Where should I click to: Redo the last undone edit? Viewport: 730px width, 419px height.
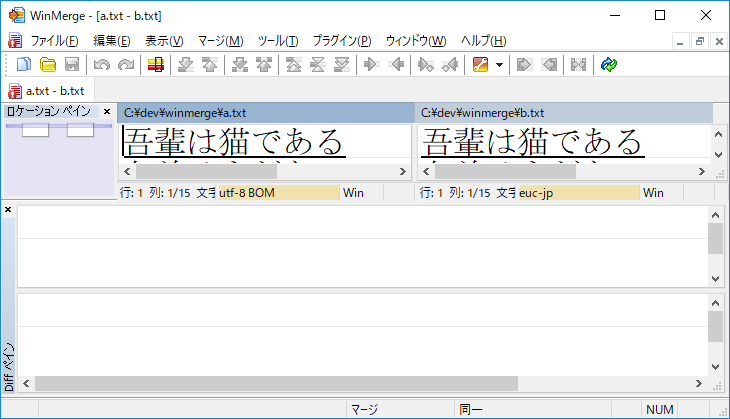coord(126,64)
